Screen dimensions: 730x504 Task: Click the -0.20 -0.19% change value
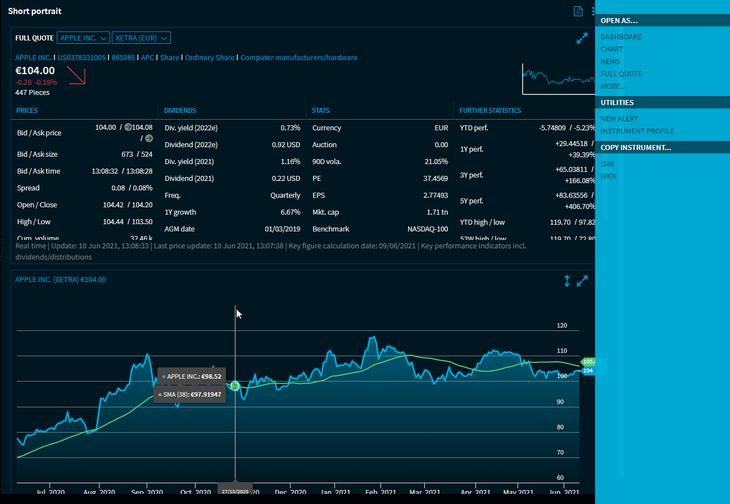(36, 82)
